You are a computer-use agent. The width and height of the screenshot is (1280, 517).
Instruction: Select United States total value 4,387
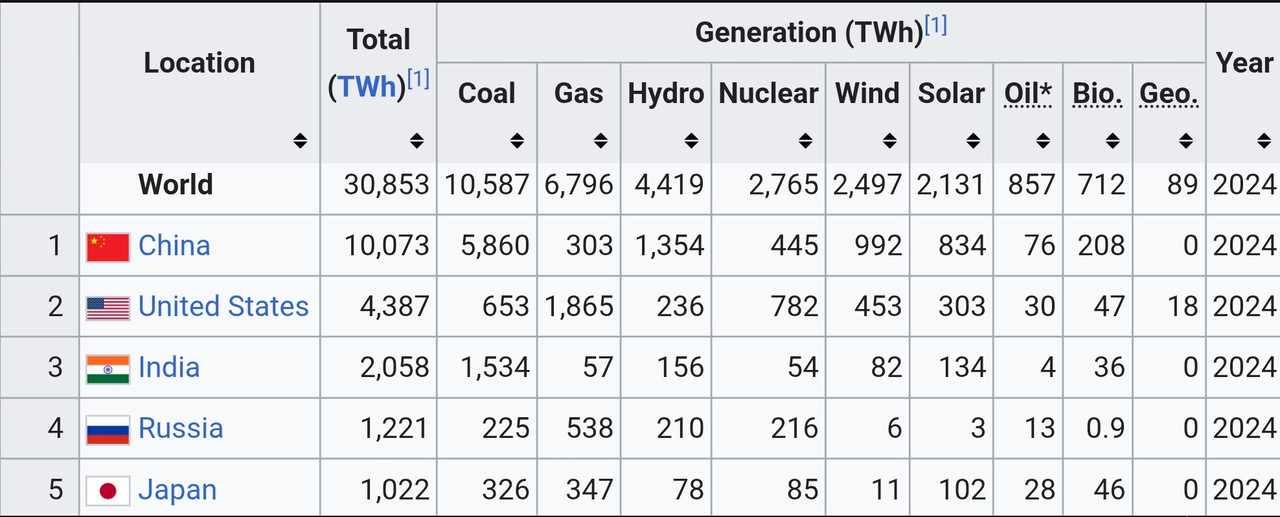(x=395, y=306)
